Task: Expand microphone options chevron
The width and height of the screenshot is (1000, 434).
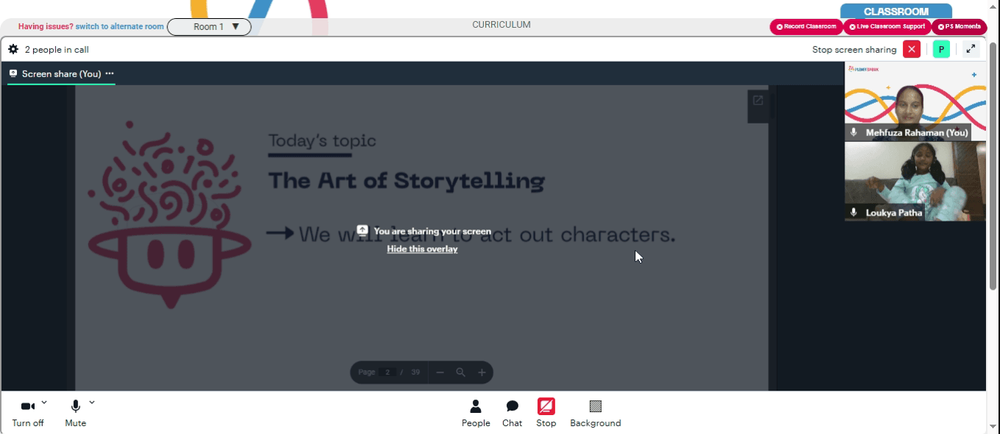Action: point(92,402)
